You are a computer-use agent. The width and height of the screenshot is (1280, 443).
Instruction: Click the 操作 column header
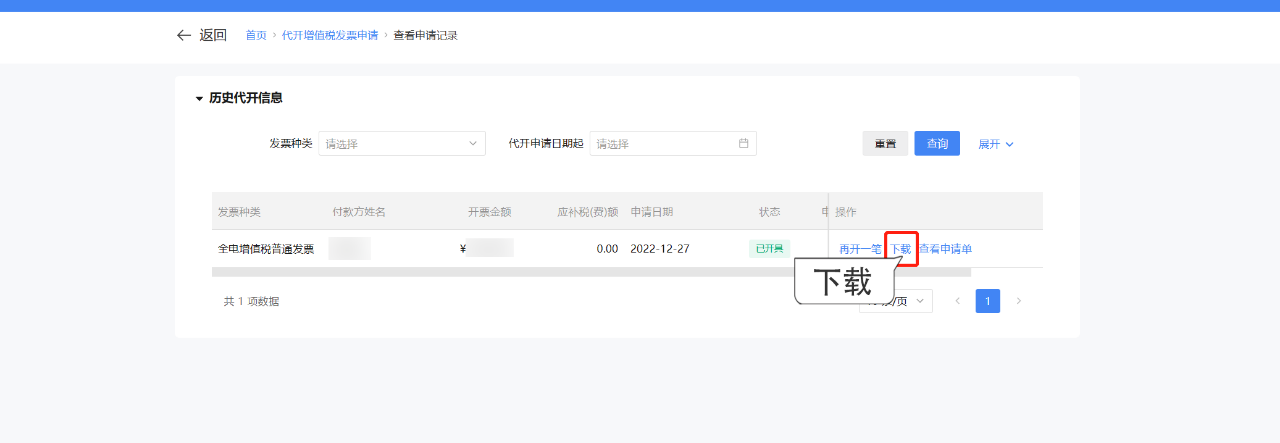pyautogui.click(x=846, y=212)
